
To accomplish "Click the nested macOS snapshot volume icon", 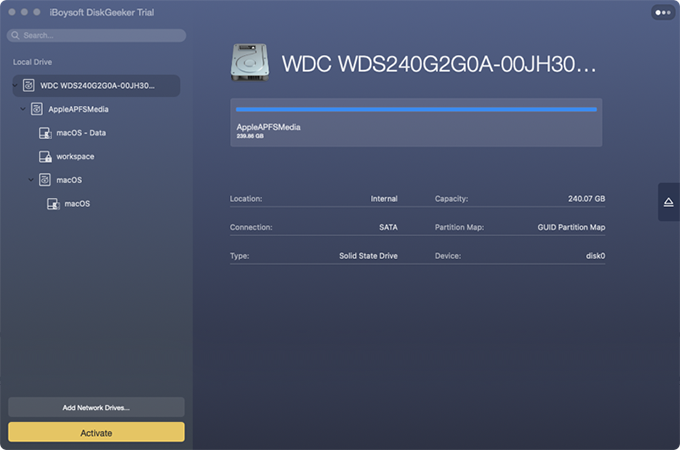I will pyautogui.click(x=53, y=204).
